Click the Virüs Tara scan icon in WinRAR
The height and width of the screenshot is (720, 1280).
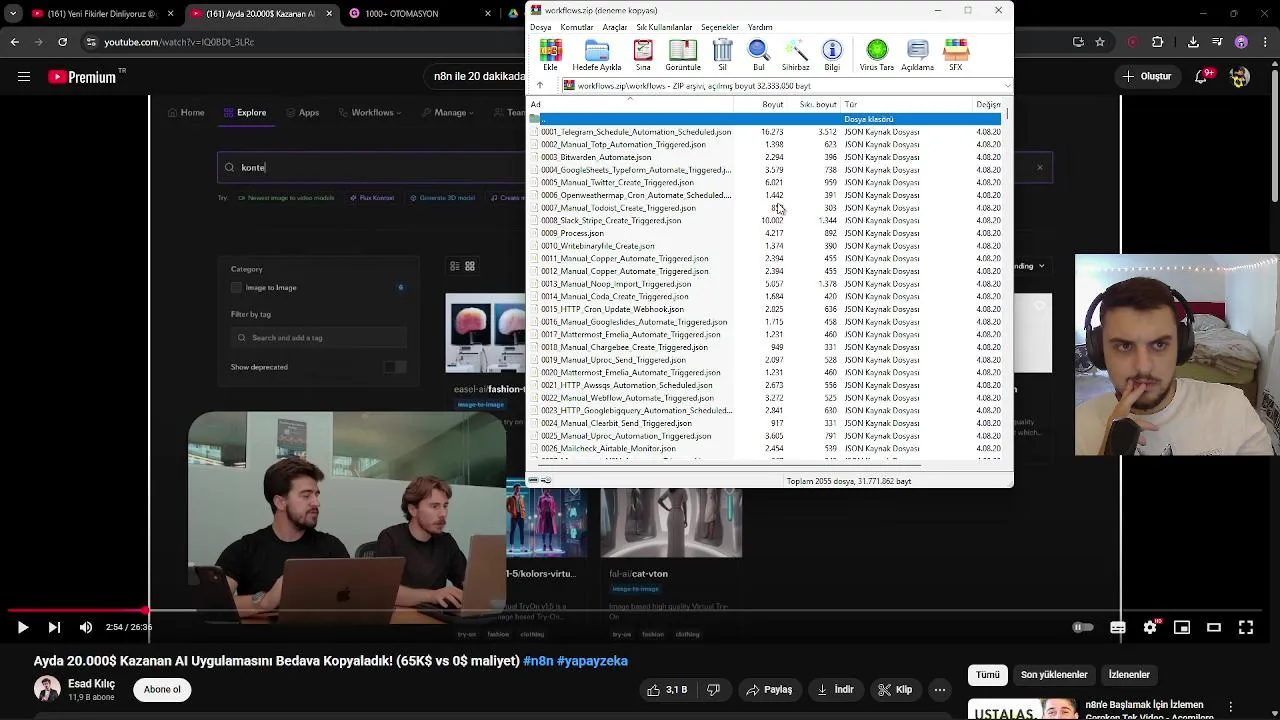click(x=877, y=54)
